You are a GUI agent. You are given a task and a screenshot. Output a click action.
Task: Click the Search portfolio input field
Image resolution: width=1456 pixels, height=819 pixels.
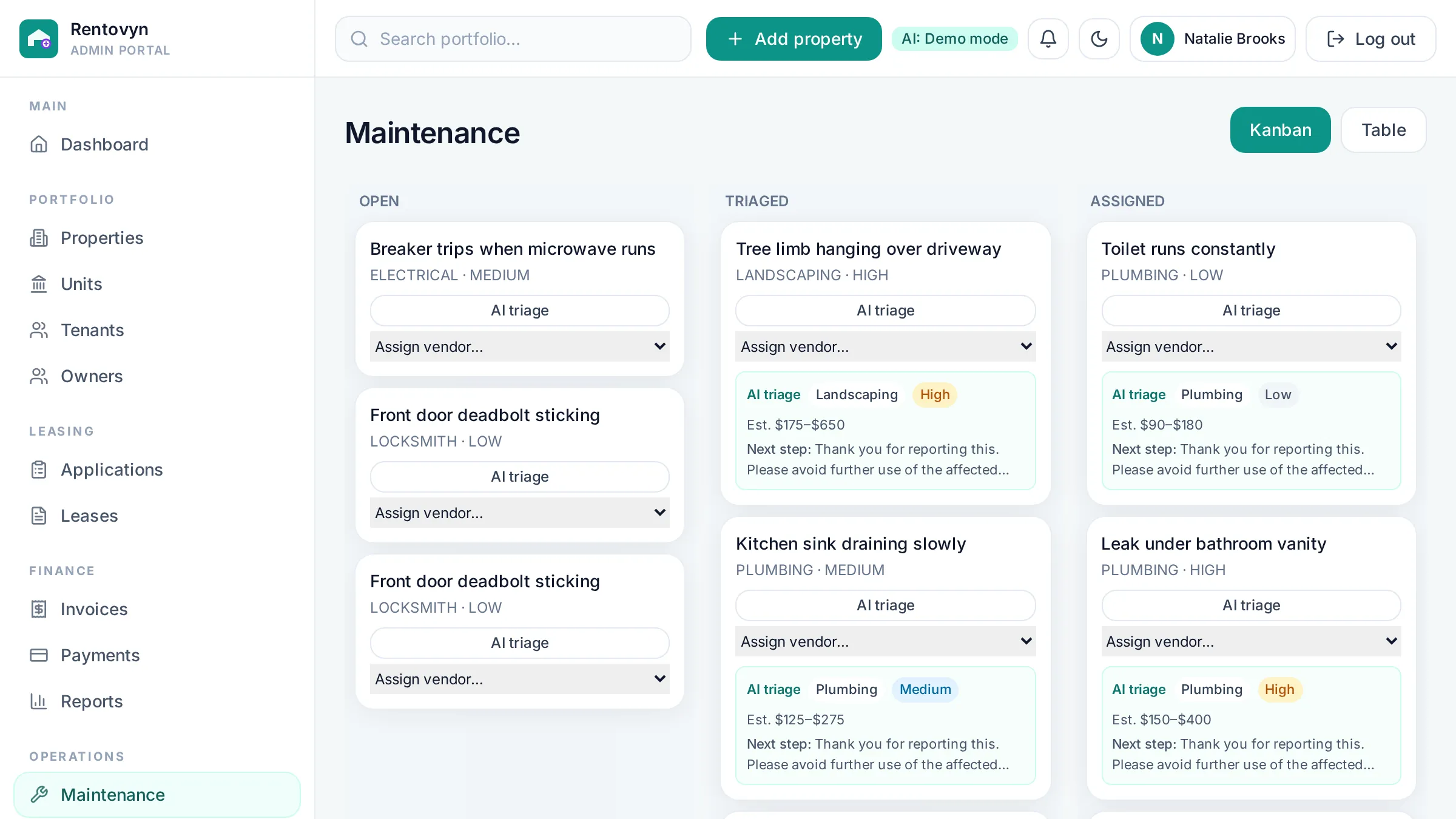point(513,39)
